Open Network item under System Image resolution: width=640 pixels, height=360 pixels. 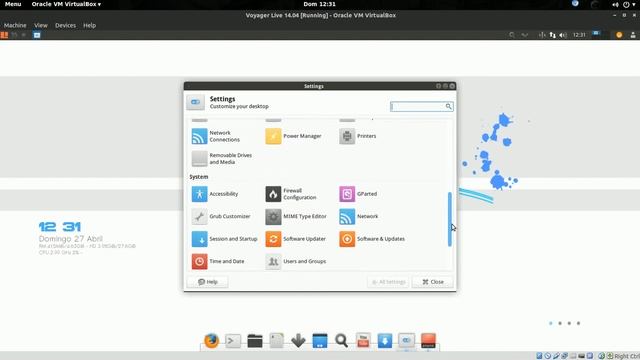(x=359, y=216)
